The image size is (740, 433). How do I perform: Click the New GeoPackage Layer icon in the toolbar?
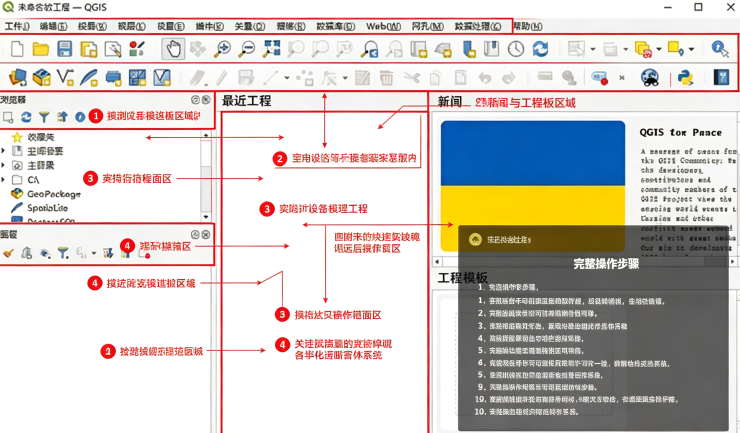[42, 77]
